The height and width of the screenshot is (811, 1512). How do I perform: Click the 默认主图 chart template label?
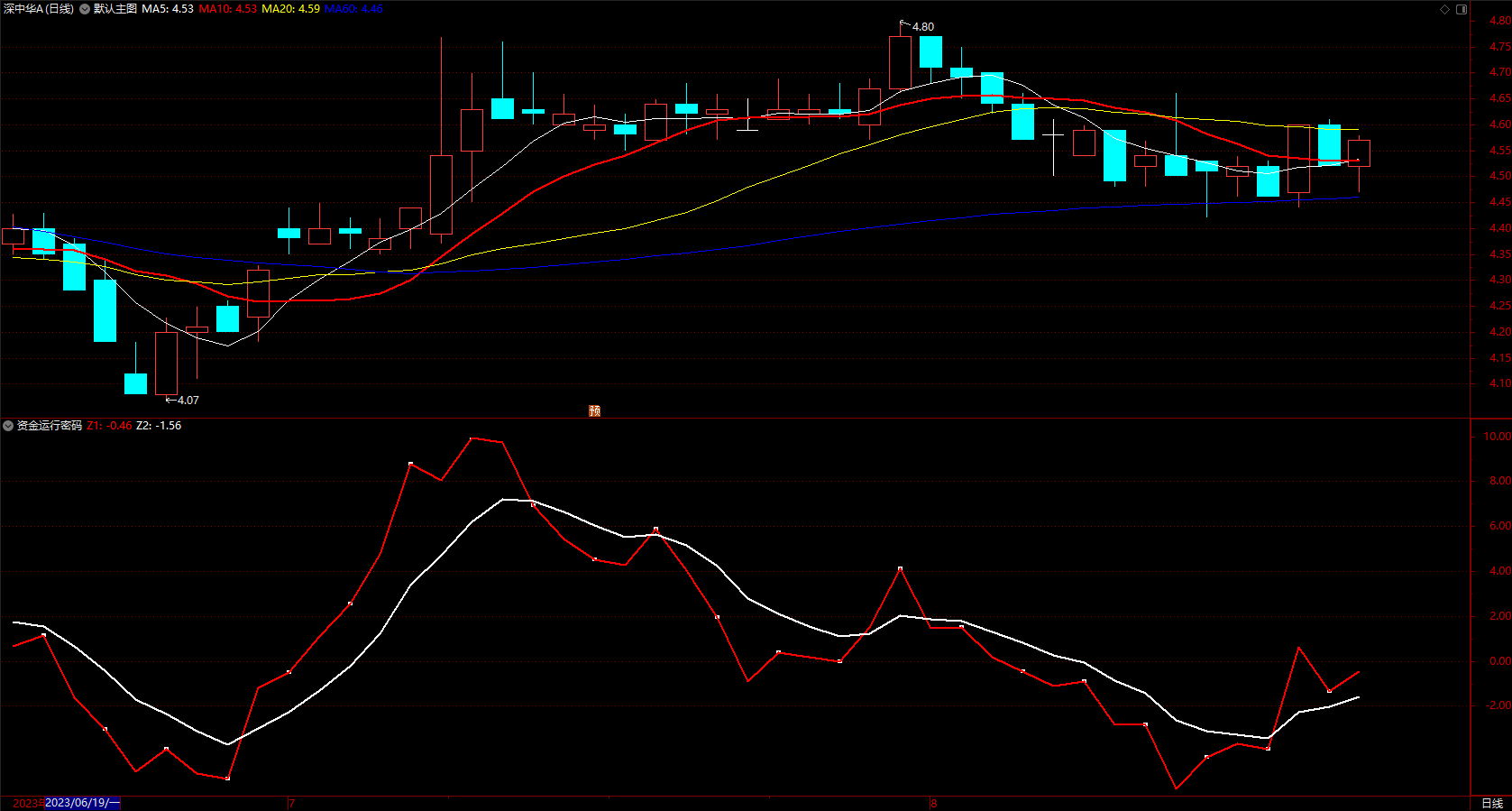point(115,9)
